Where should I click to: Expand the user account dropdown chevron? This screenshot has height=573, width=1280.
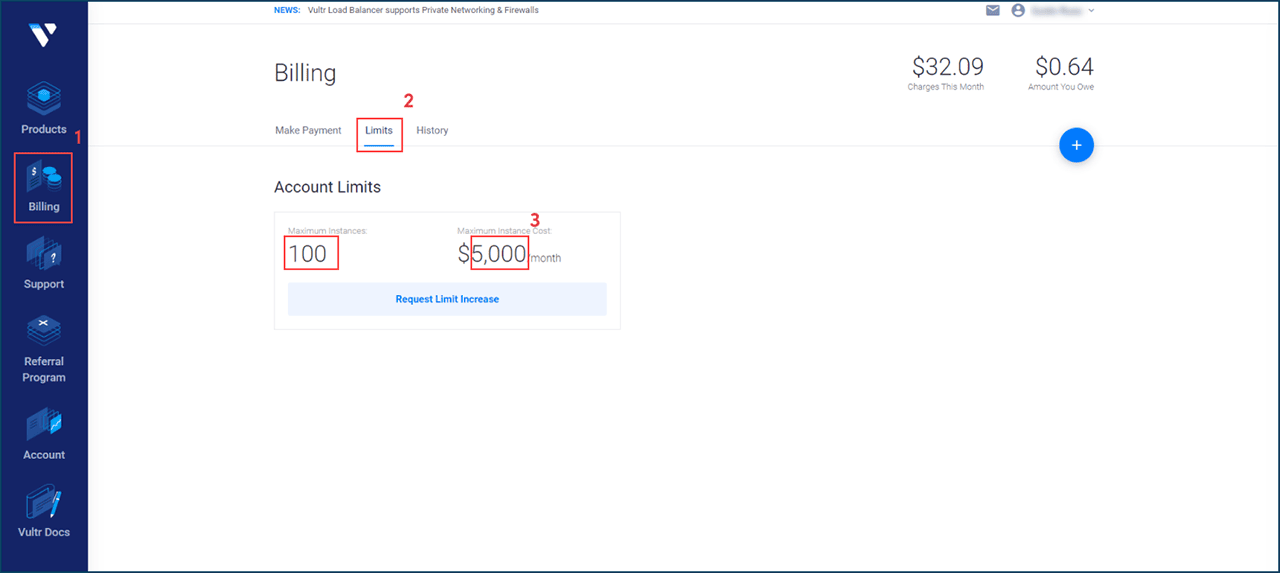pyautogui.click(x=1091, y=11)
